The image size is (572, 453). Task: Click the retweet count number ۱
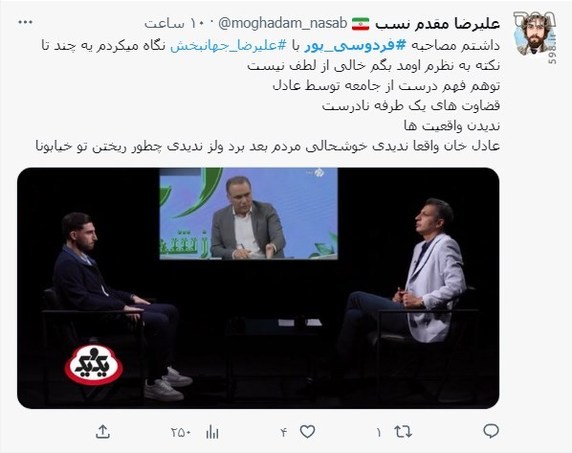379,433
